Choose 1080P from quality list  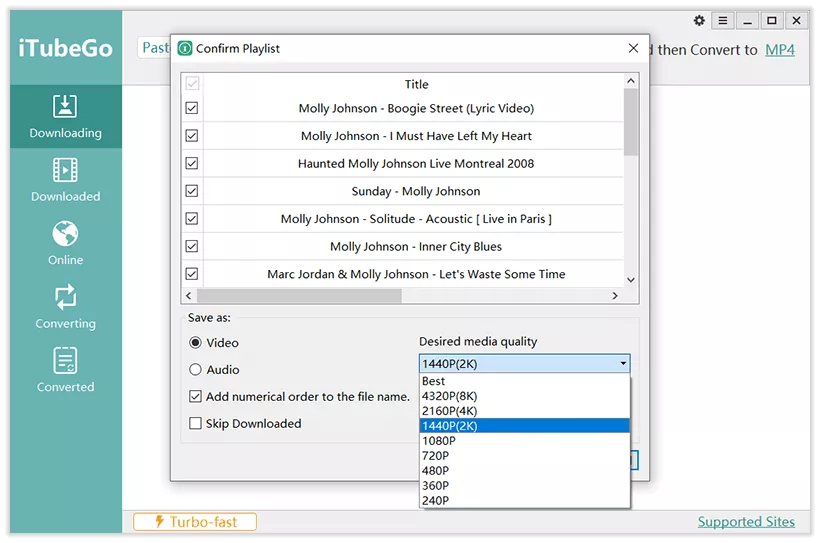[439, 441]
